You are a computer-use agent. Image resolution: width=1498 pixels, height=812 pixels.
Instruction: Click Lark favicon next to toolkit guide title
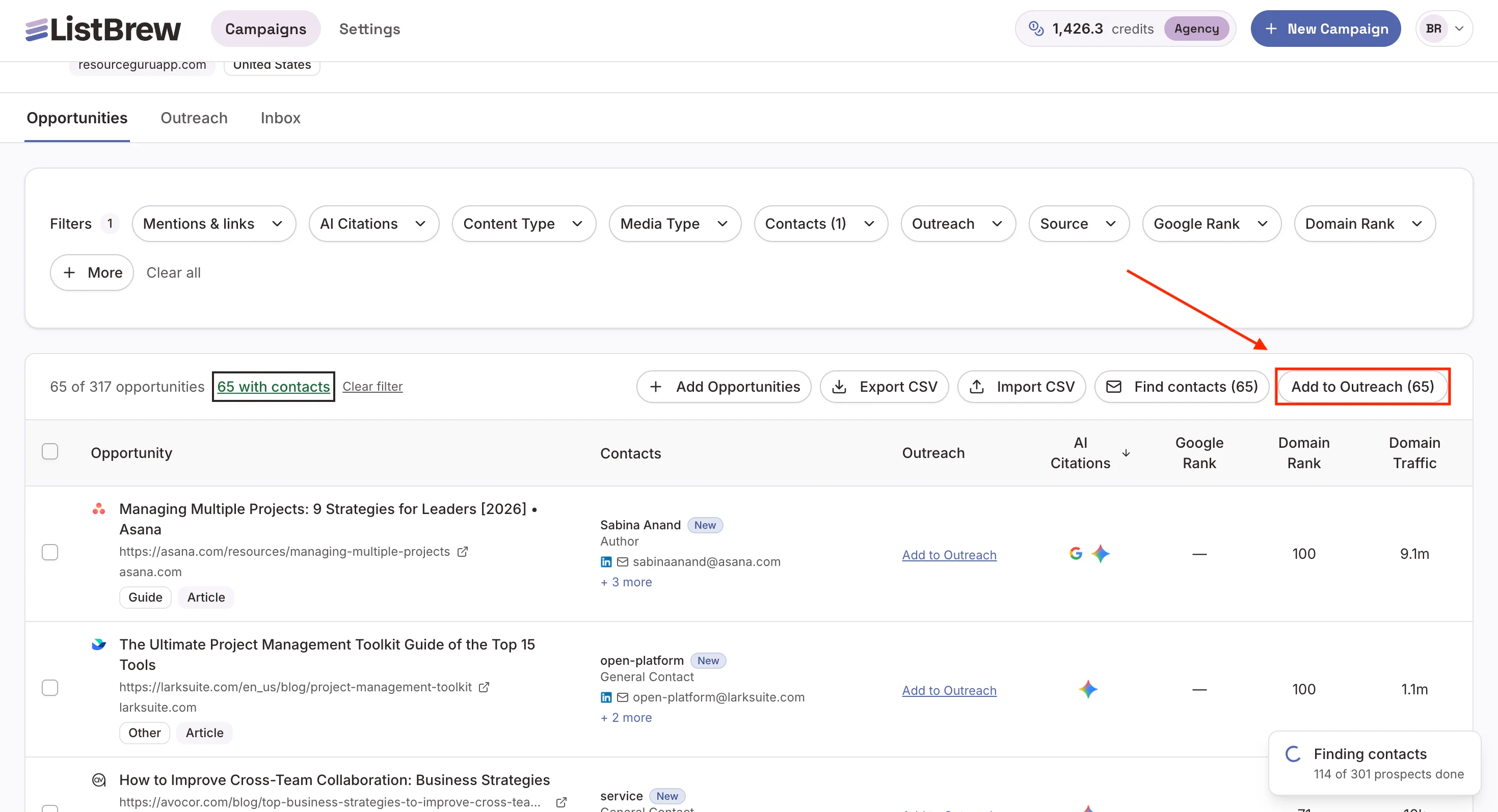[x=99, y=644]
